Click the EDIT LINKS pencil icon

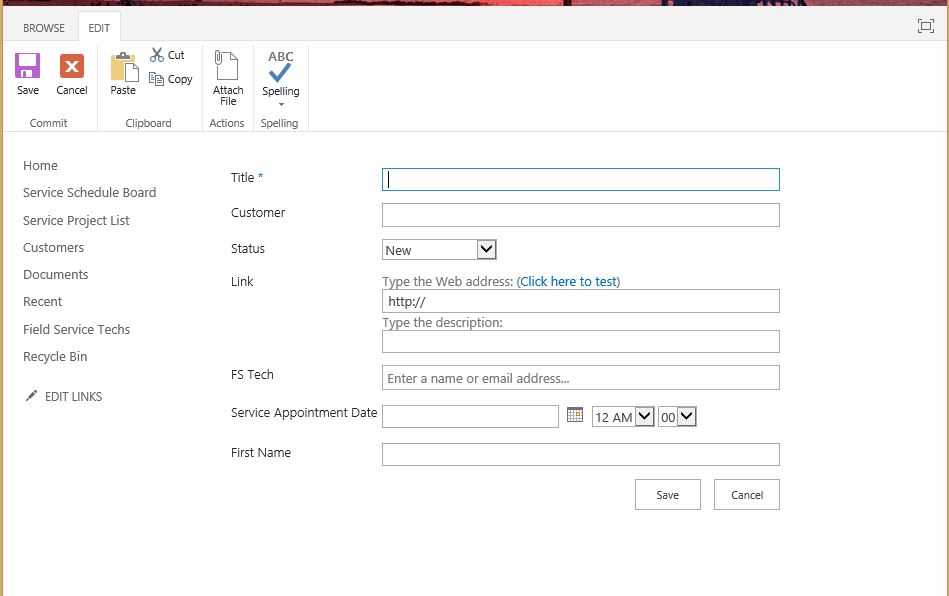[x=31, y=396]
